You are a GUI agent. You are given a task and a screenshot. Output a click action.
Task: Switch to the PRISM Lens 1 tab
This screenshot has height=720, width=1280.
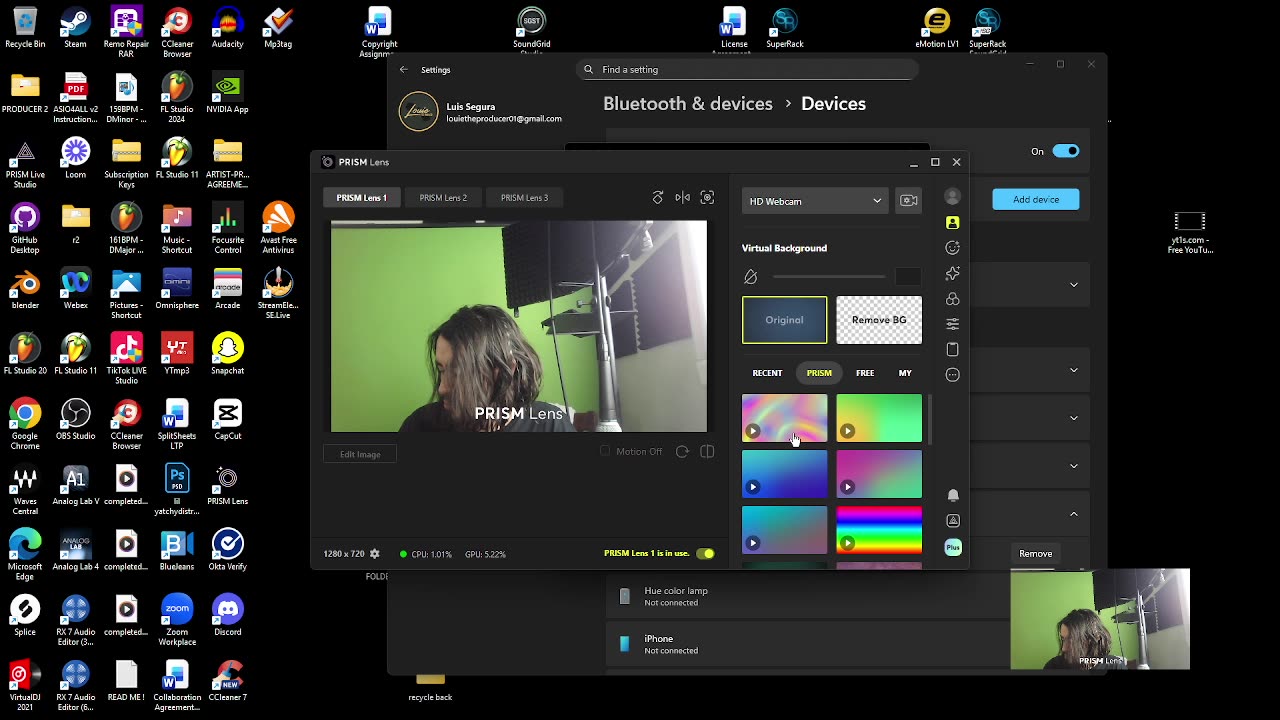coord(361,198)
